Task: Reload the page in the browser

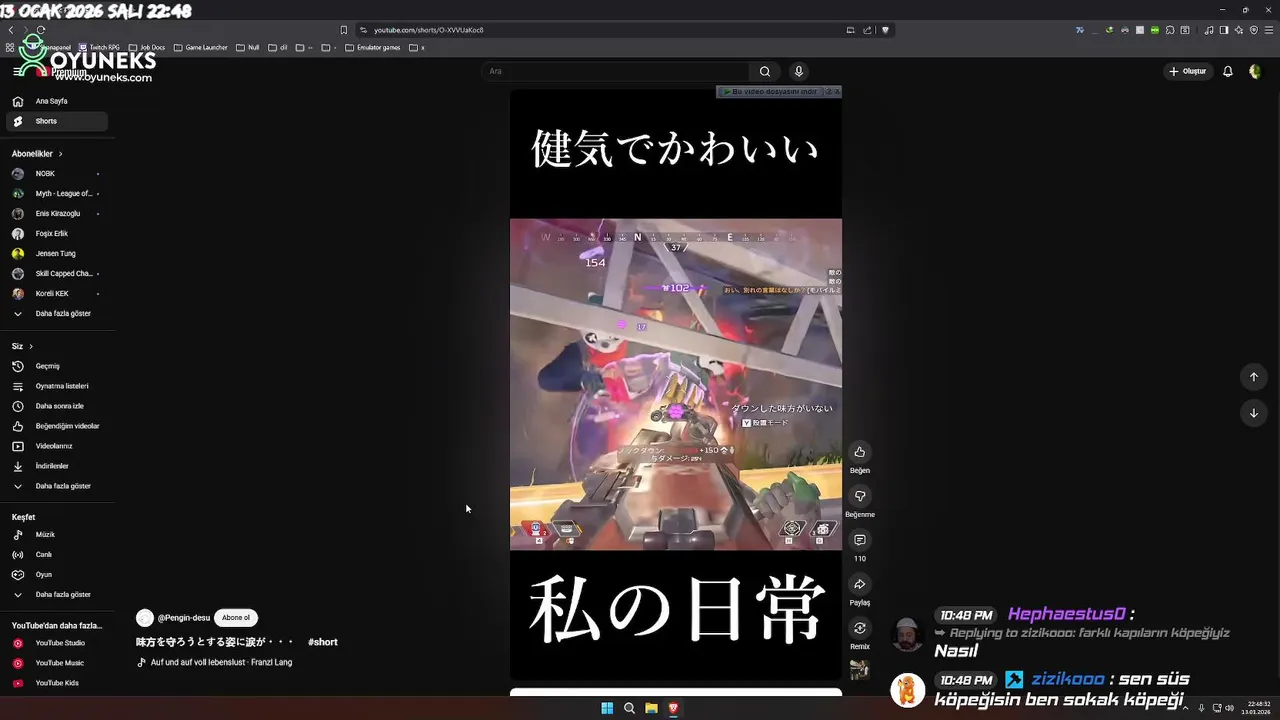Action: coord(41,30)
